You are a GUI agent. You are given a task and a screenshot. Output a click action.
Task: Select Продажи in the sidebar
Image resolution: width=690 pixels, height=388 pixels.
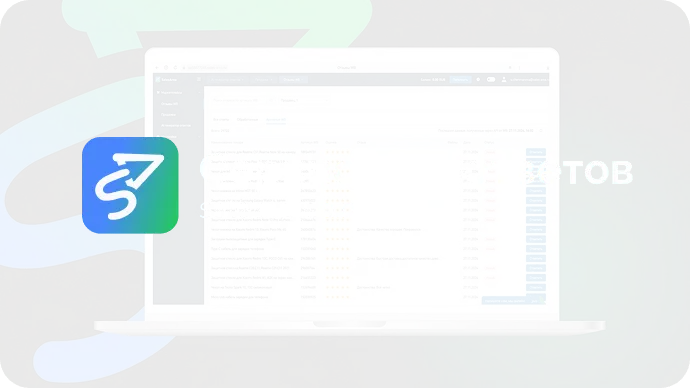pos(169,114)
